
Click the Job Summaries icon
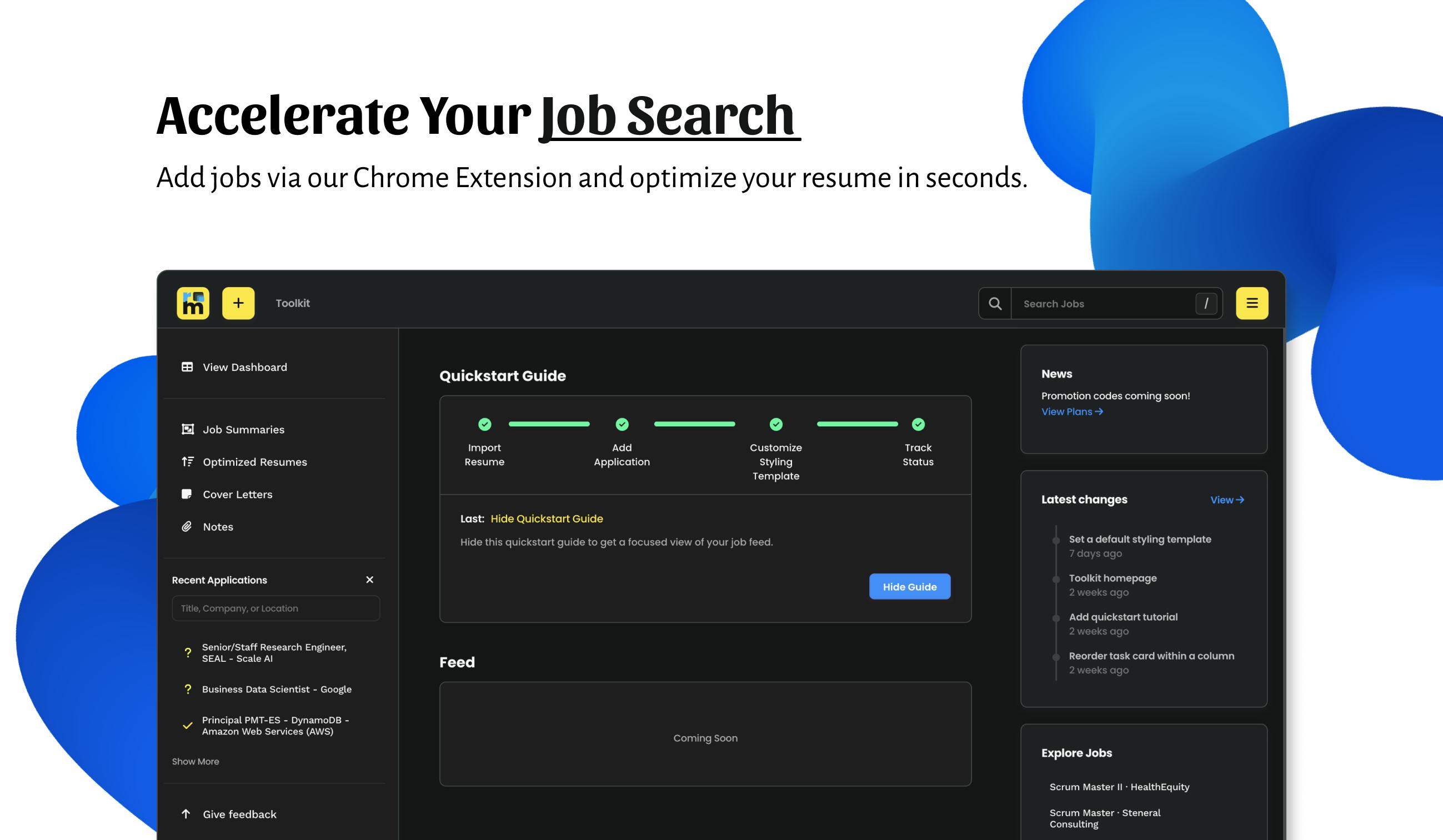tap(187, 429)
